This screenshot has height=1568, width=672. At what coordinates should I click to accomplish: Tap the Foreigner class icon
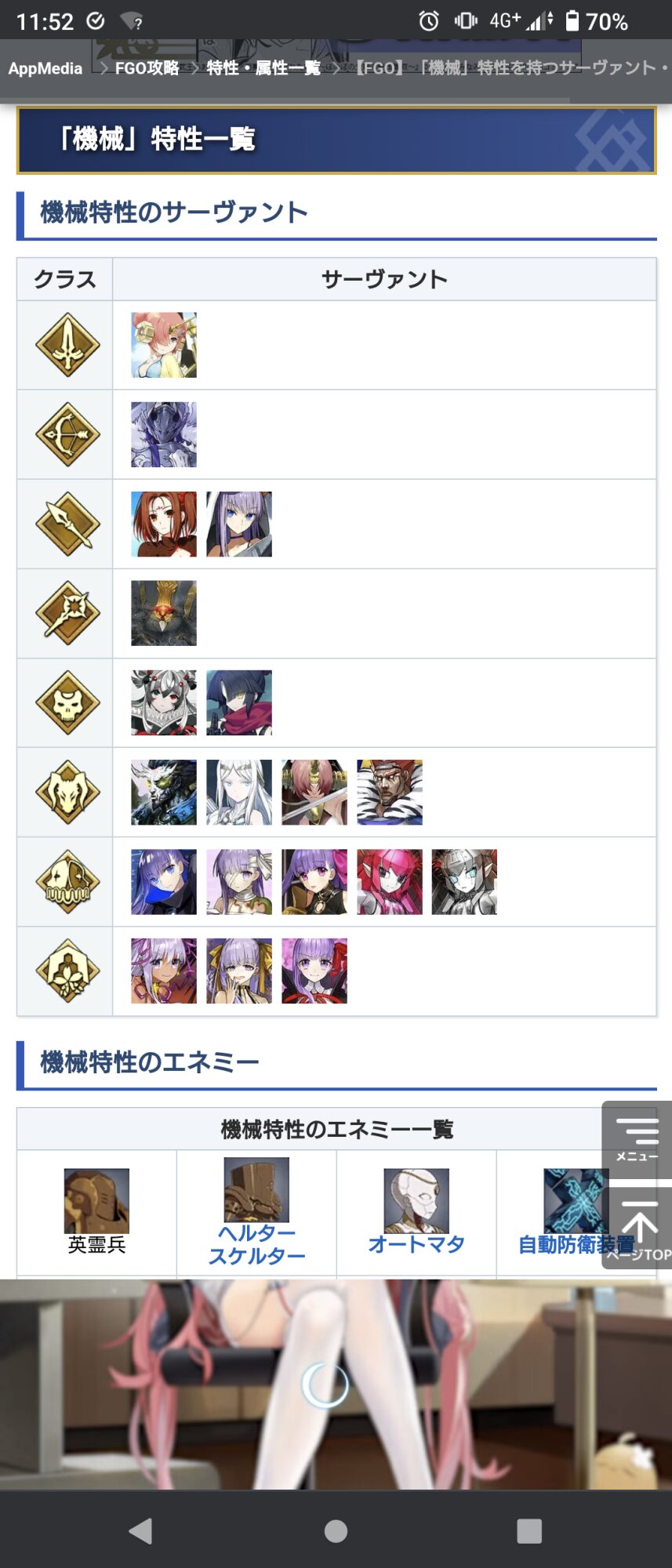[x=67, y=971]
